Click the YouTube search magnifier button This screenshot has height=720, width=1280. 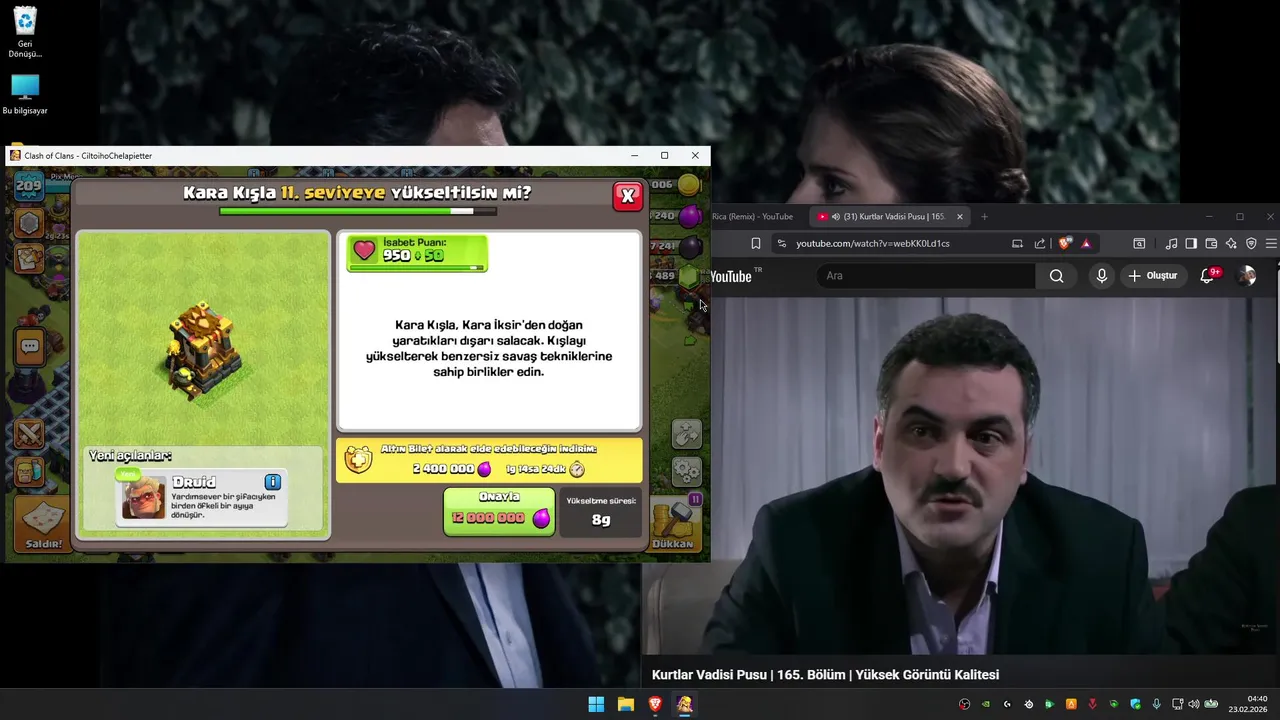[1056, 276]
